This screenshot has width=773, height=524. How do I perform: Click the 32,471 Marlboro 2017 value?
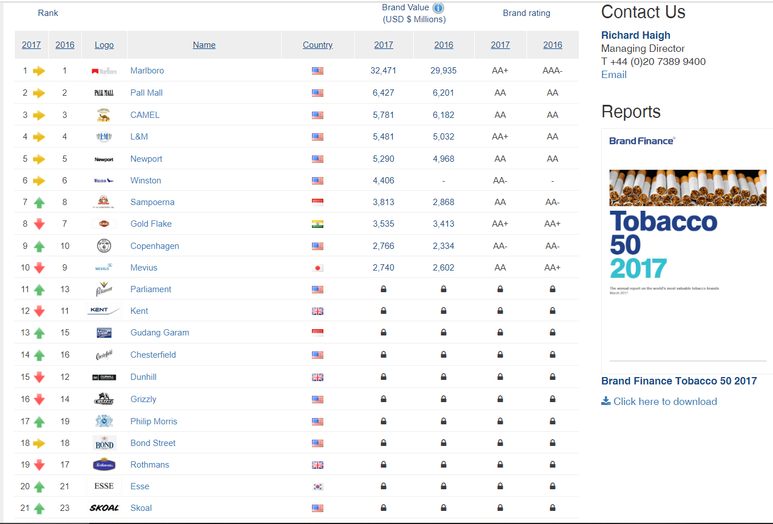(383, 70)
